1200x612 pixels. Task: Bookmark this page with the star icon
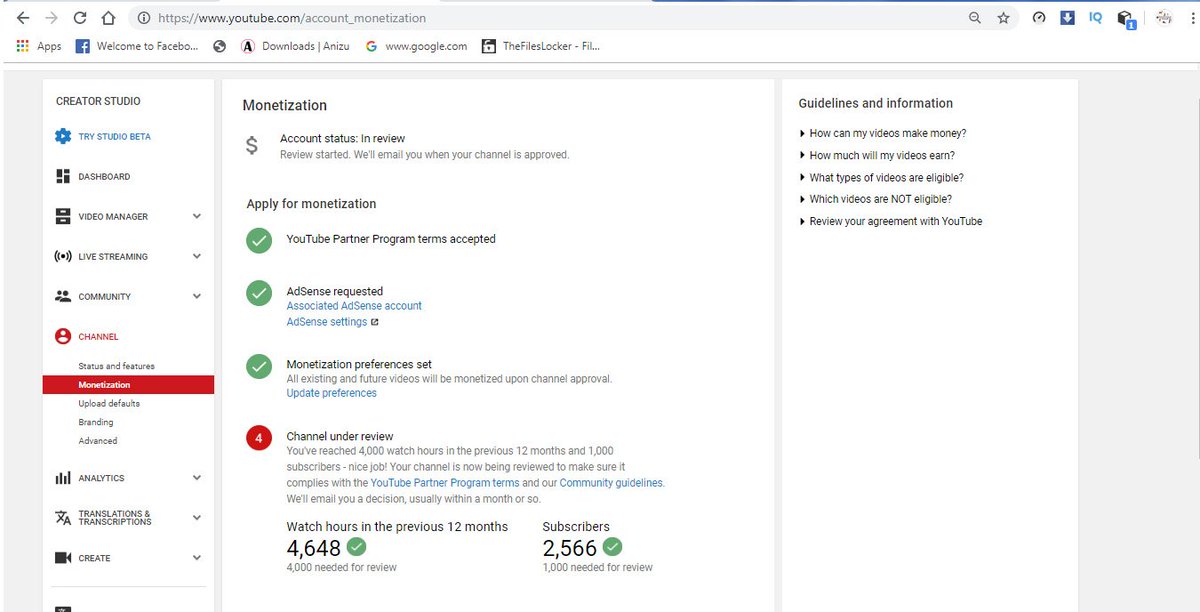(x=1003, y=18)
